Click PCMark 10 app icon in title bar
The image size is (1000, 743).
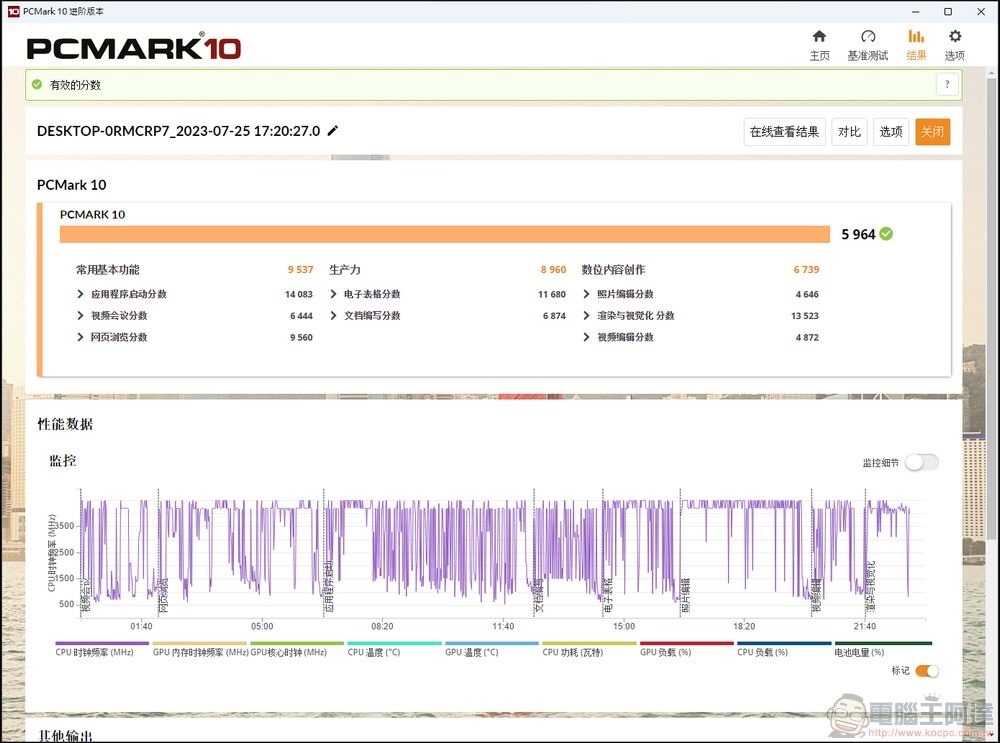(13, 11)
